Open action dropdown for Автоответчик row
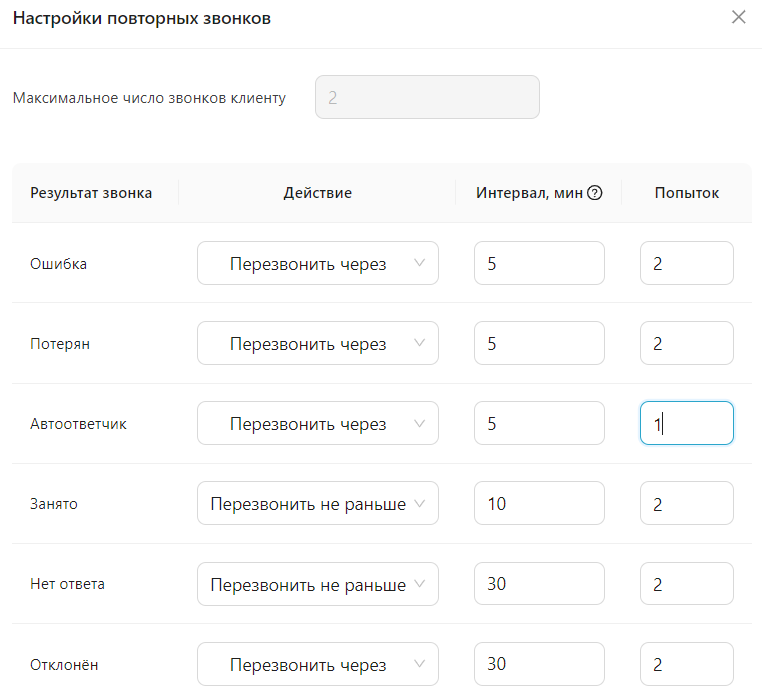762x699 pixels. coord(317,423)
